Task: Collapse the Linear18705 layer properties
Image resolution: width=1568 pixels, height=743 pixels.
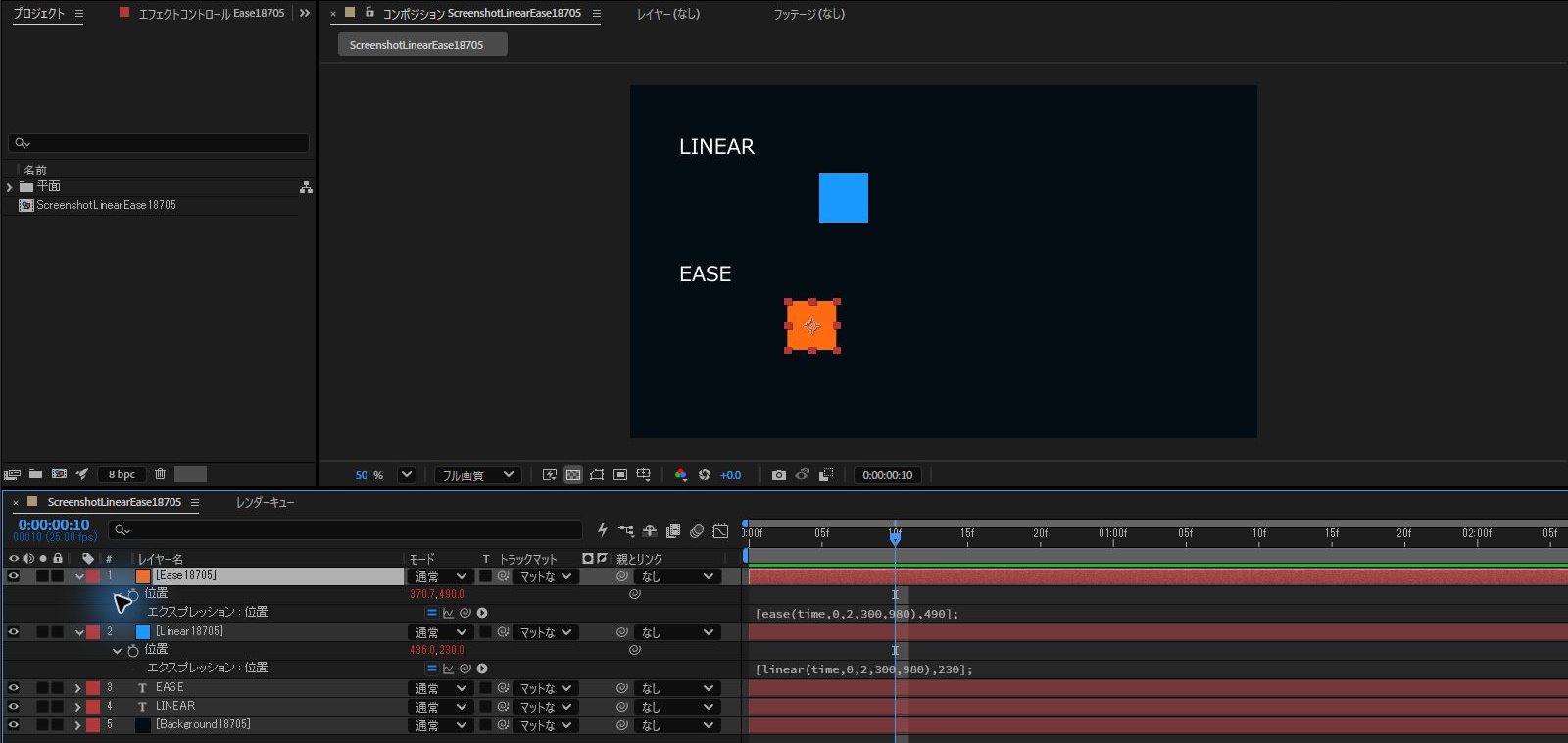Action: (x=79, y=633)
